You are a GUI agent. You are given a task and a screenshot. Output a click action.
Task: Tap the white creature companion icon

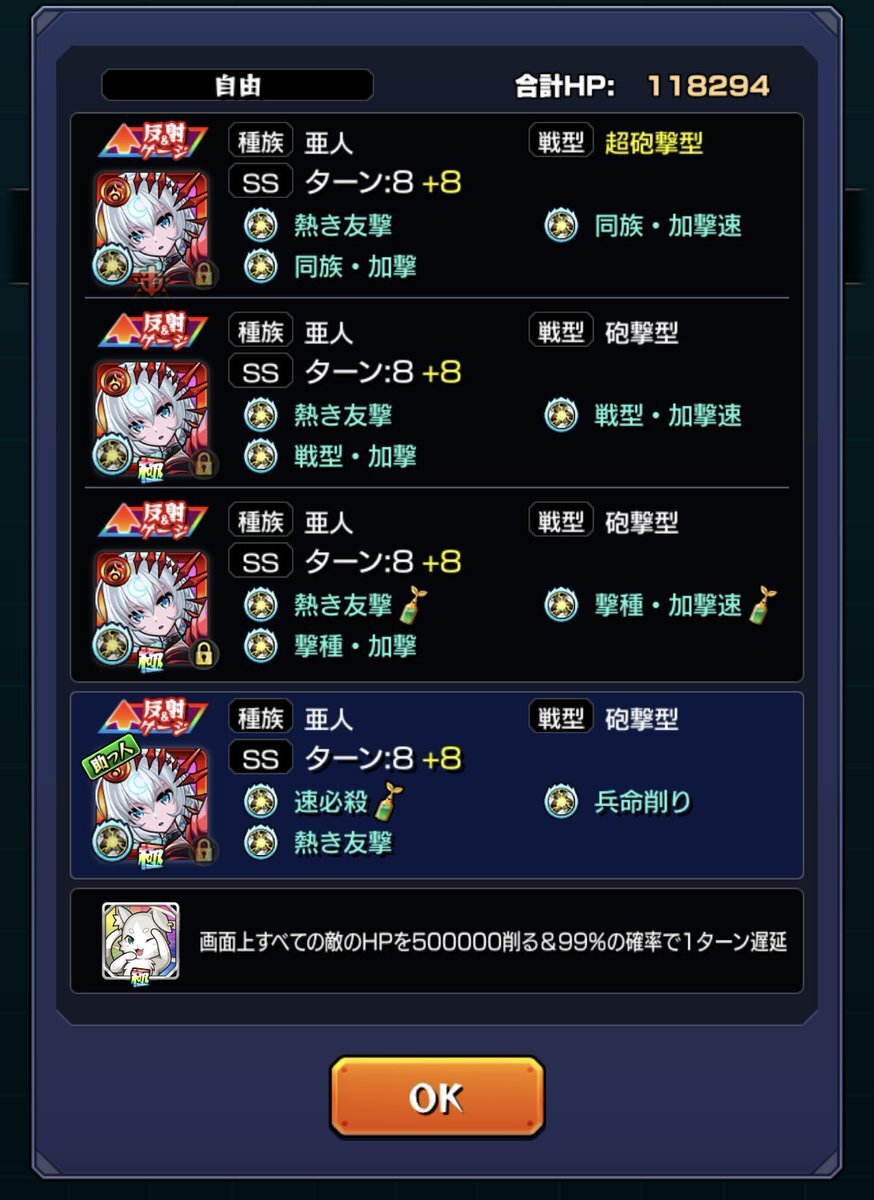pos(140,941)
